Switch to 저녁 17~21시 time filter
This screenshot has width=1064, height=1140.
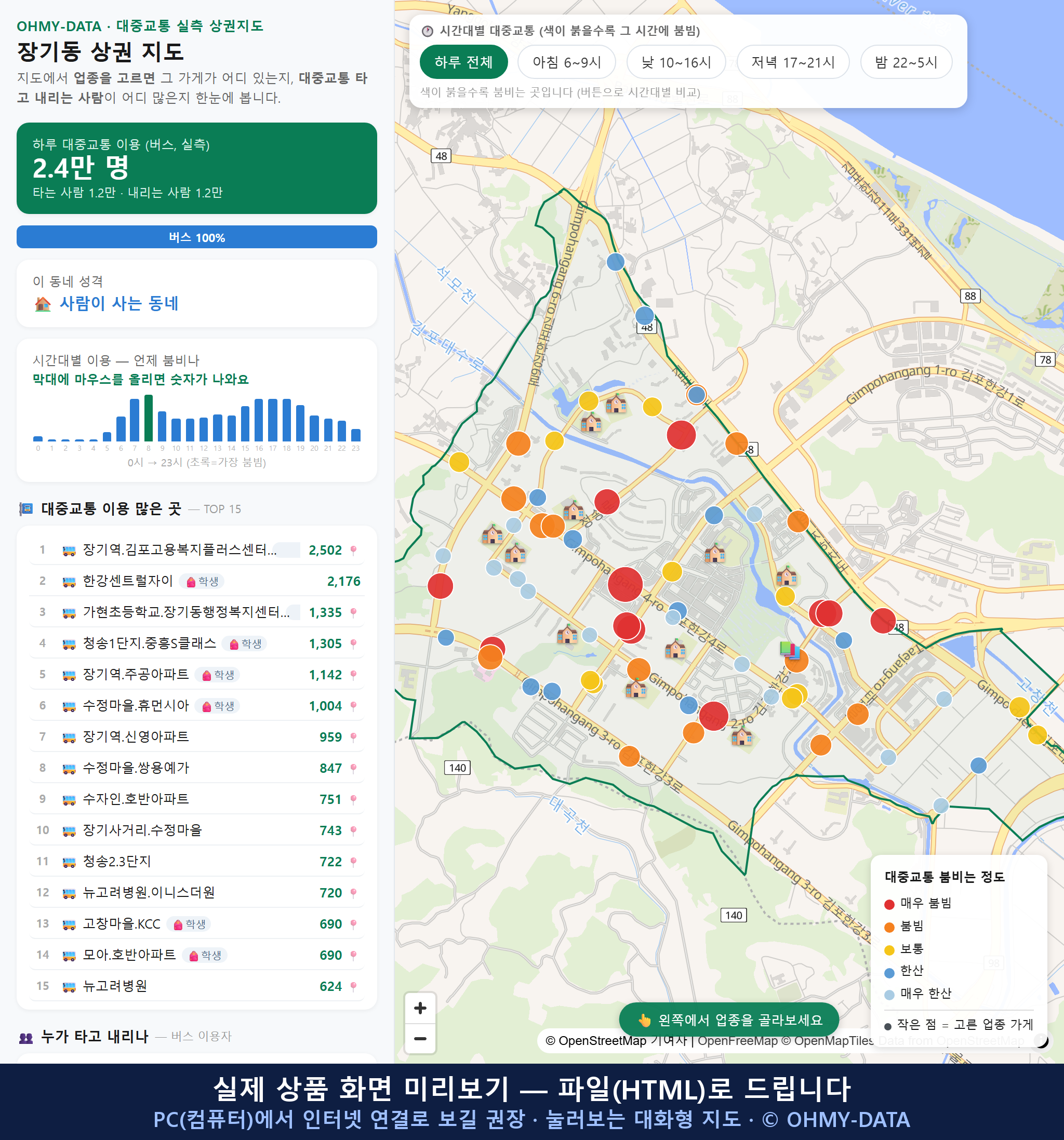792,62
